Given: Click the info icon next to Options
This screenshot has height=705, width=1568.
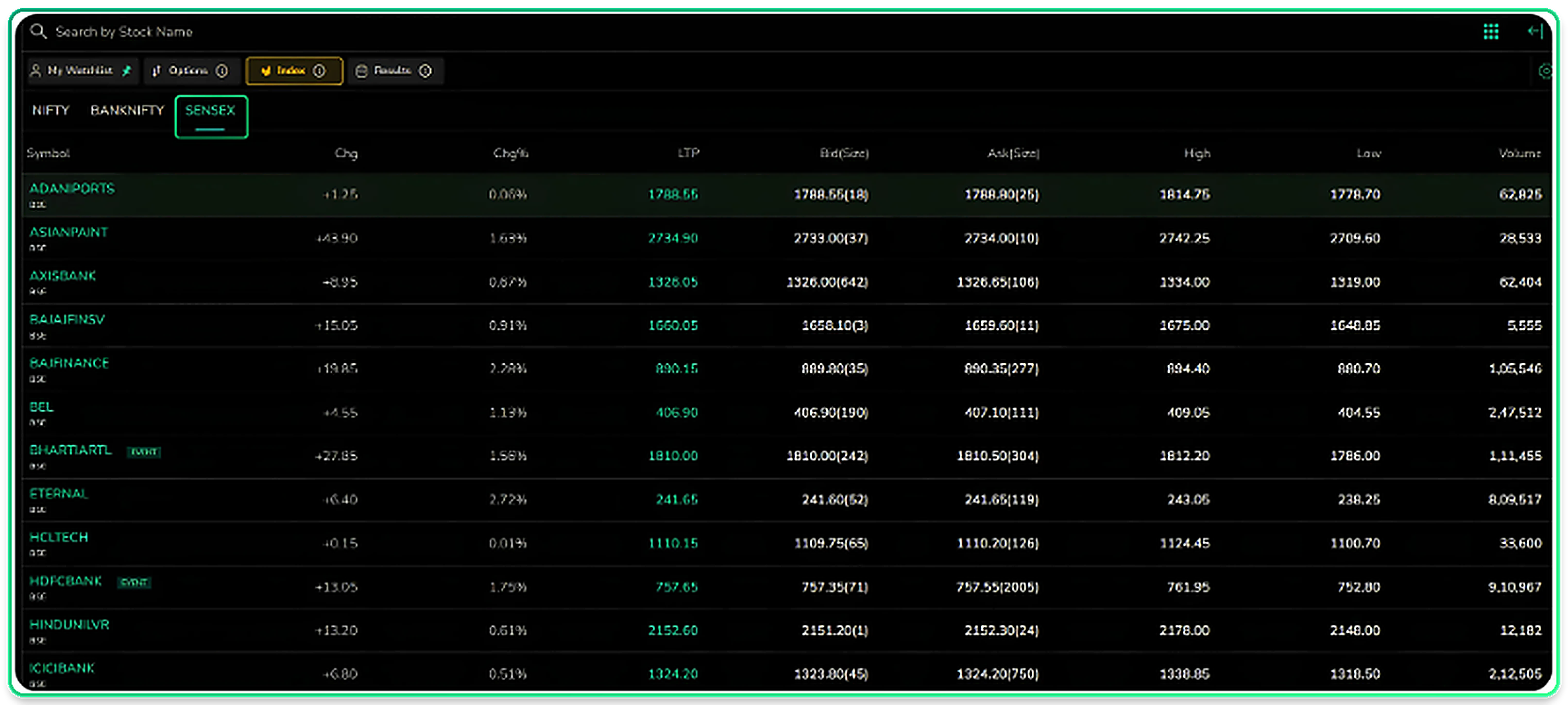Looking at the screenshot, I should pyautogui.click(x=222, y=70).
